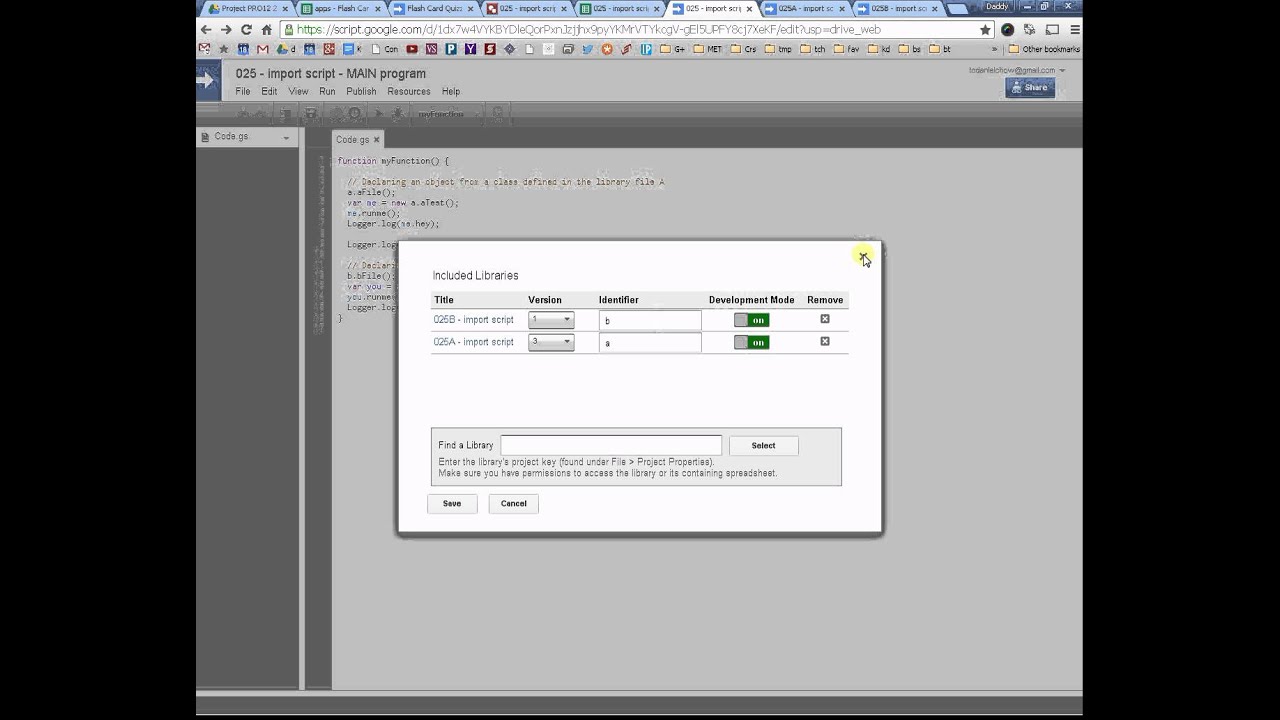
Task: Click the identifier field containing 'b'
Action: click(650, 320)
